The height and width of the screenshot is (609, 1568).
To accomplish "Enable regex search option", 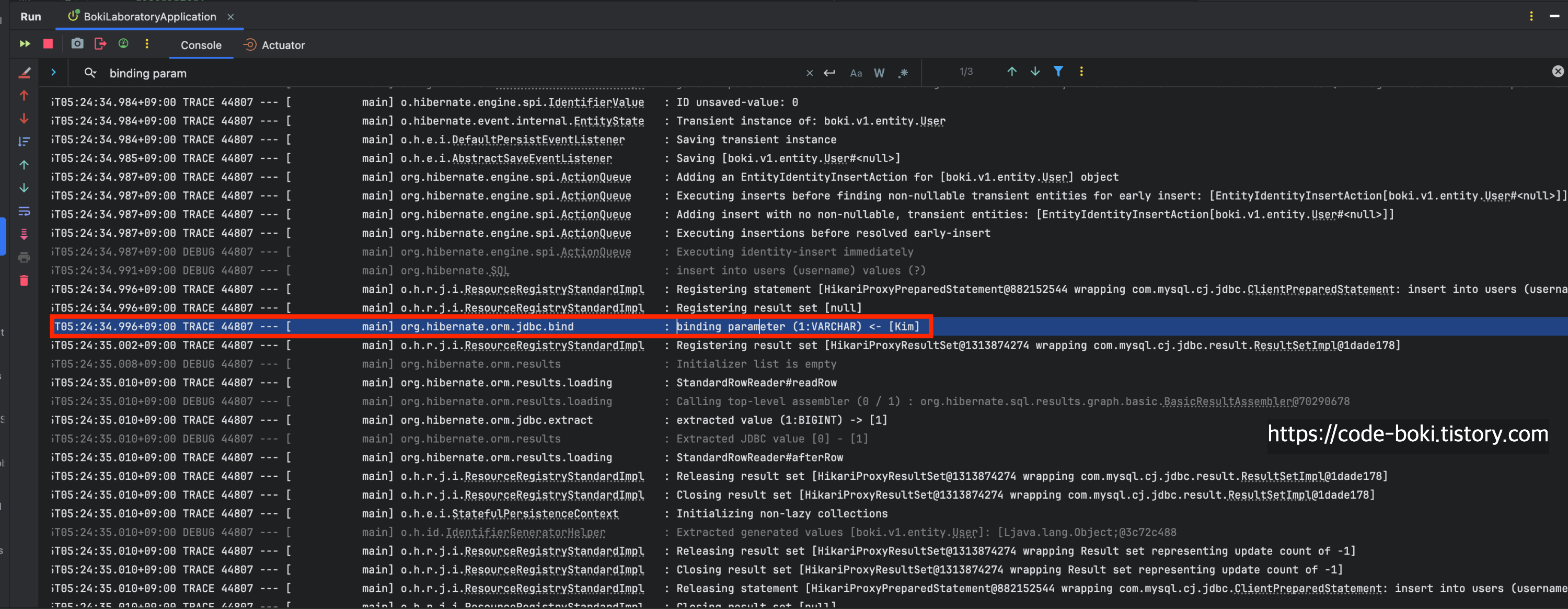I will click(903, 73).
